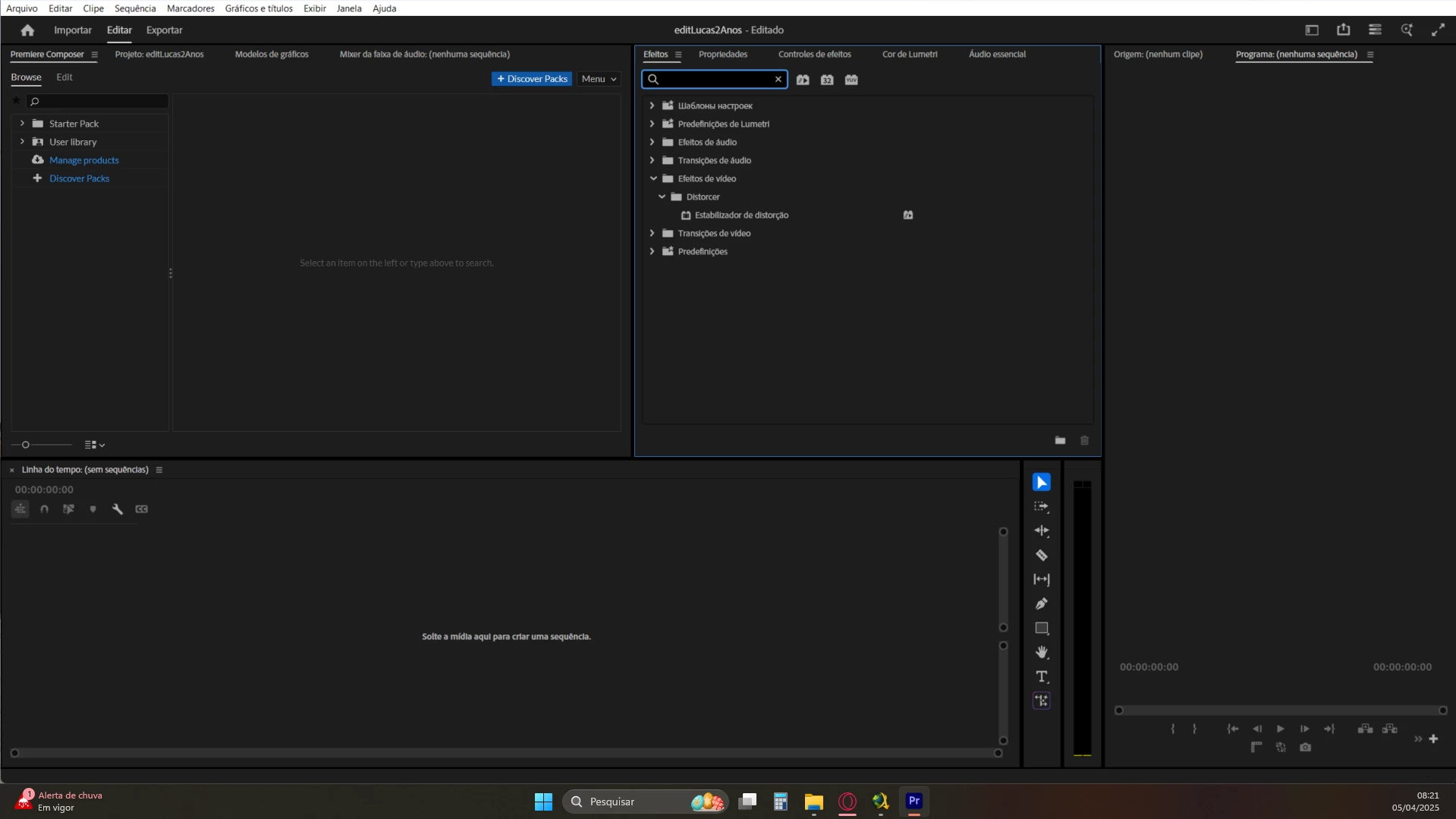Select the Slip tool
Viewport: 1456px width, 819px height.
coord(1041,579)
